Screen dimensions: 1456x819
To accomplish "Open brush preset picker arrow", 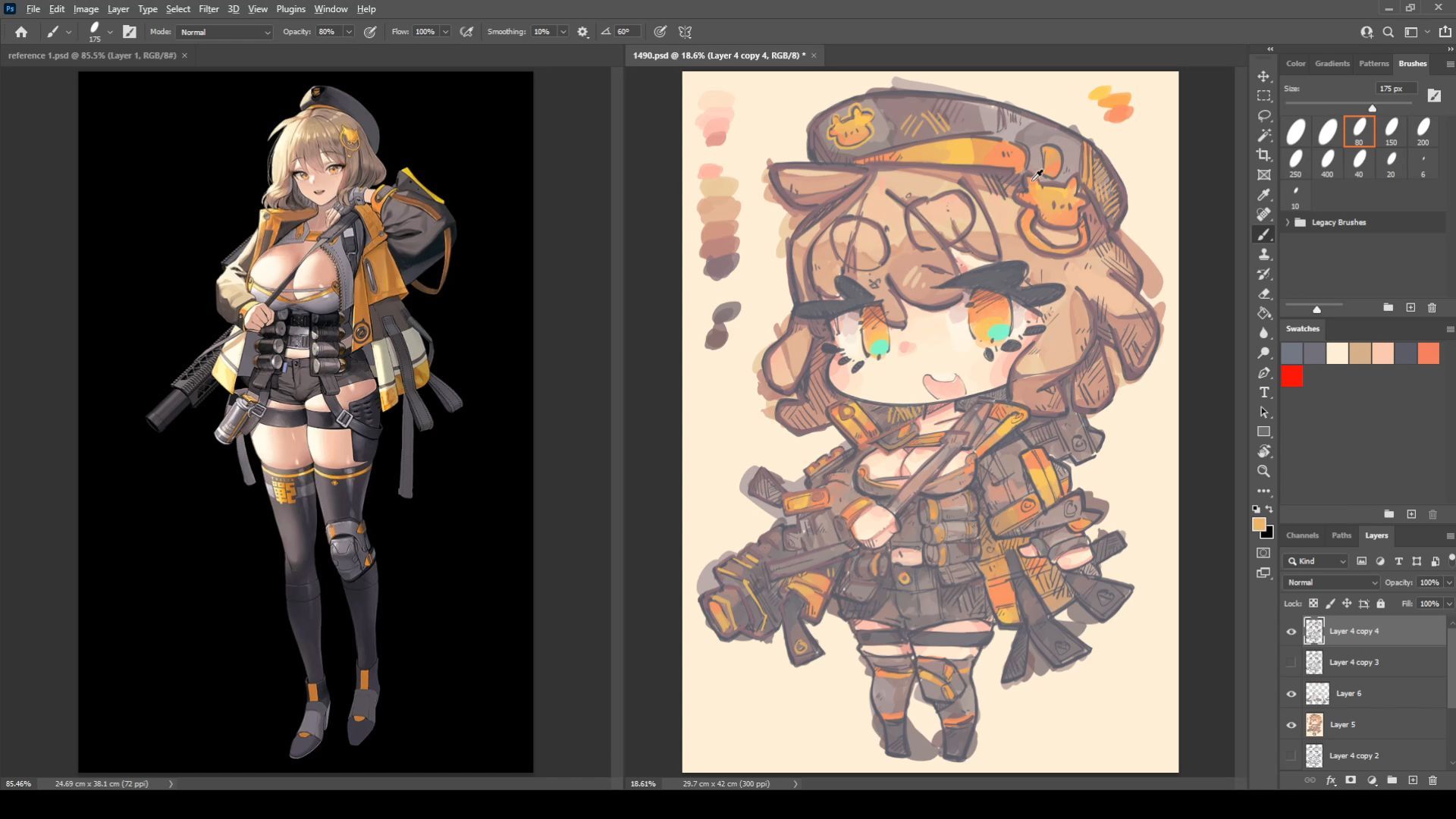I will pyautogui.click(x=110, y=32).
